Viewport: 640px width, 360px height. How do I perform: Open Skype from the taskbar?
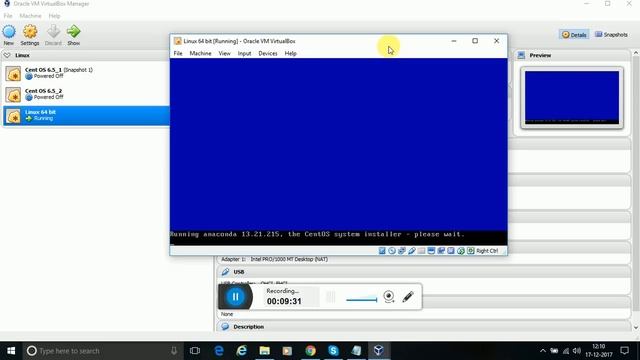[x=333, y=351]
